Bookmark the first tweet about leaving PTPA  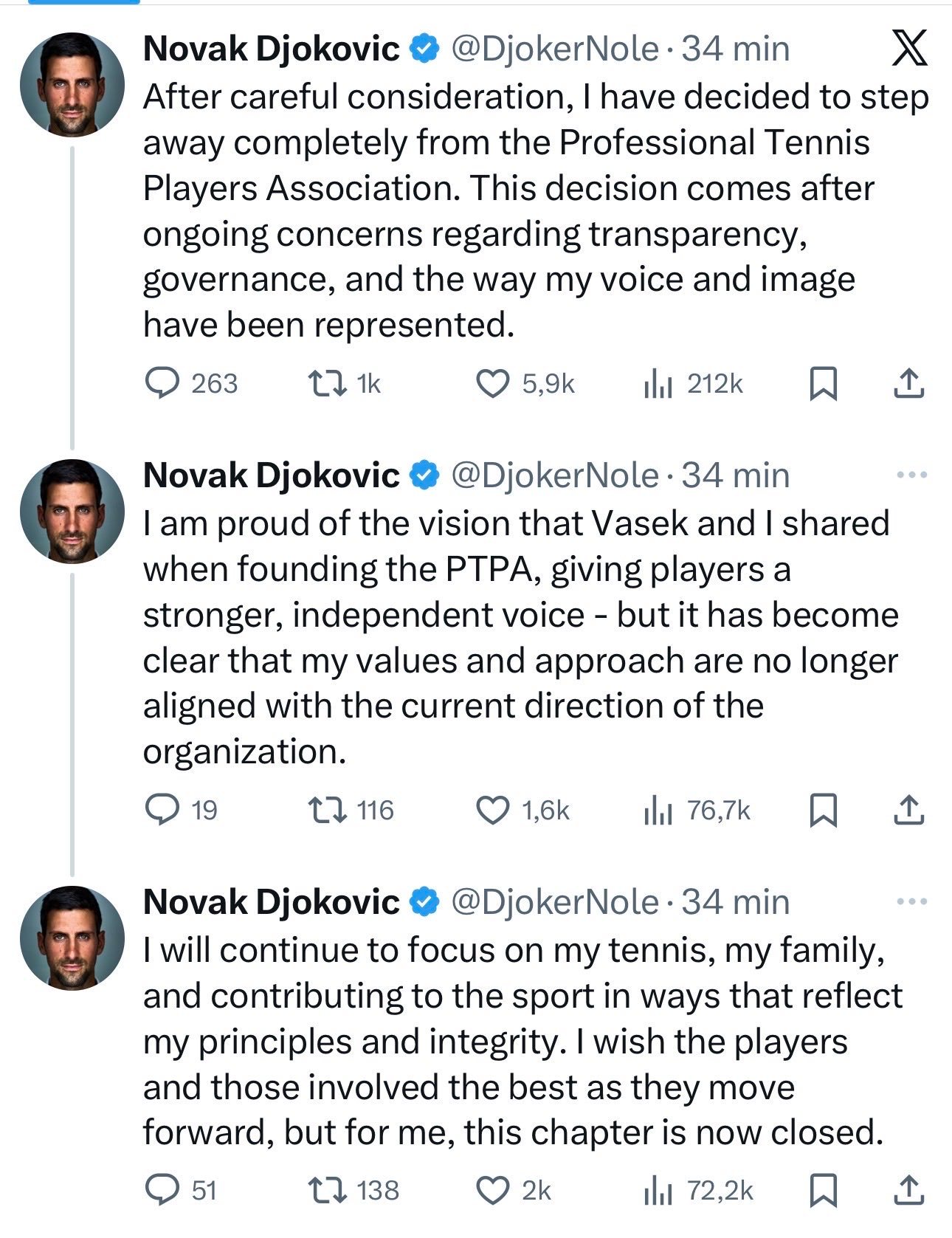tap(823, 384)
